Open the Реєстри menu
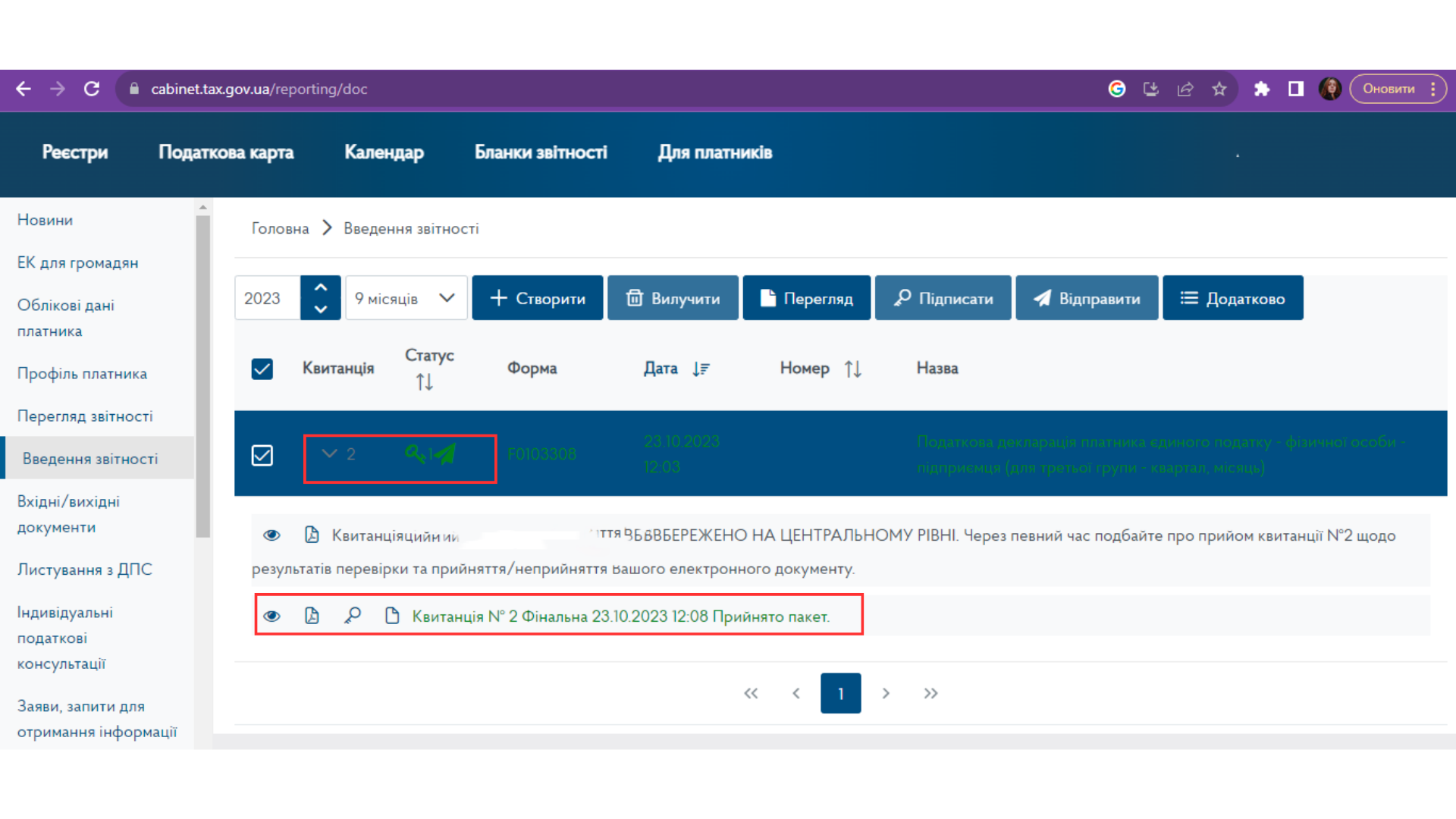This screenshot has width=1456, height=819. [75, 152]
